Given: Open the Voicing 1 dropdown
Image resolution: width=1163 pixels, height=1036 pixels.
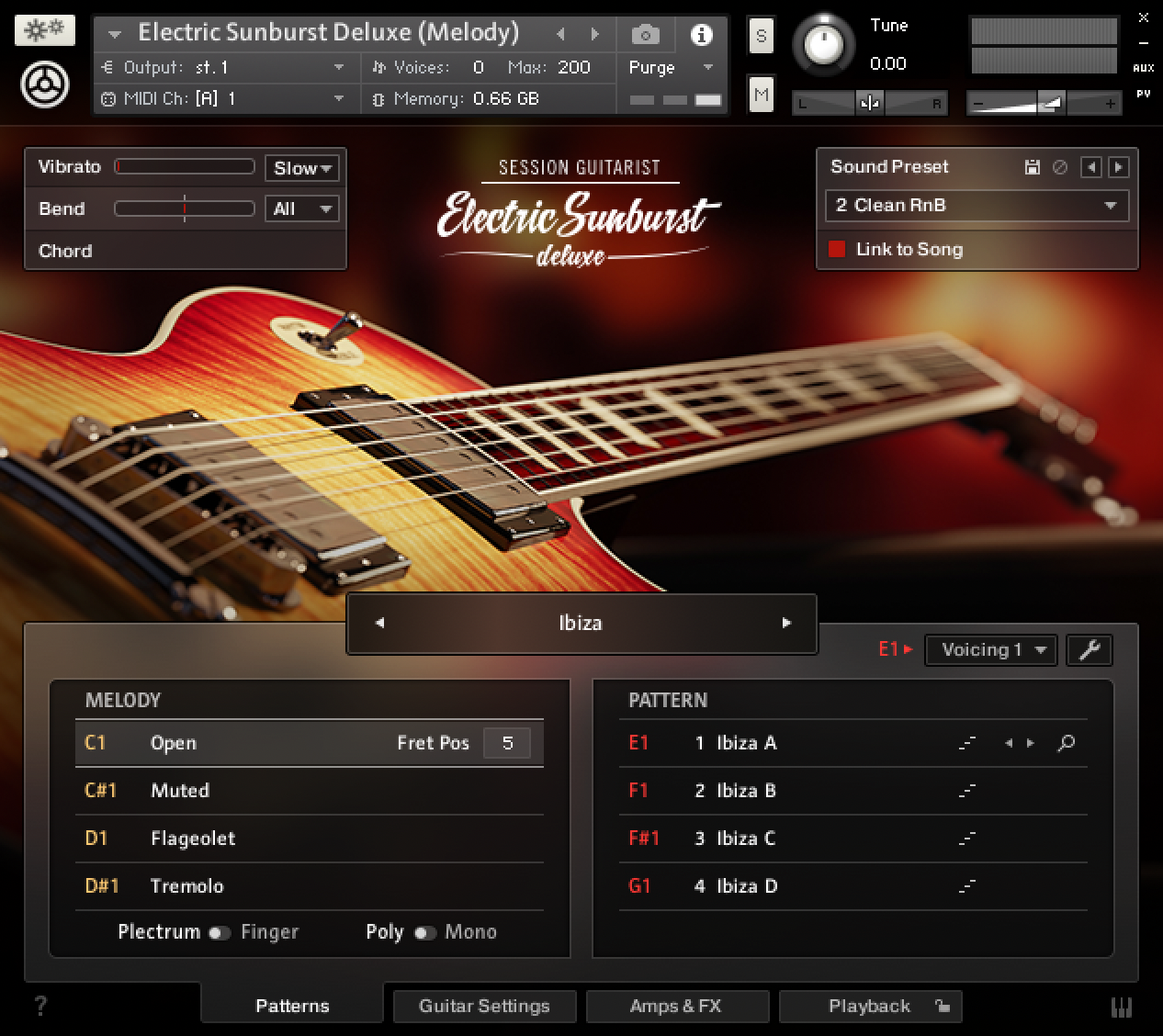Looking at the screenshot, I should (x=990, y=650).
